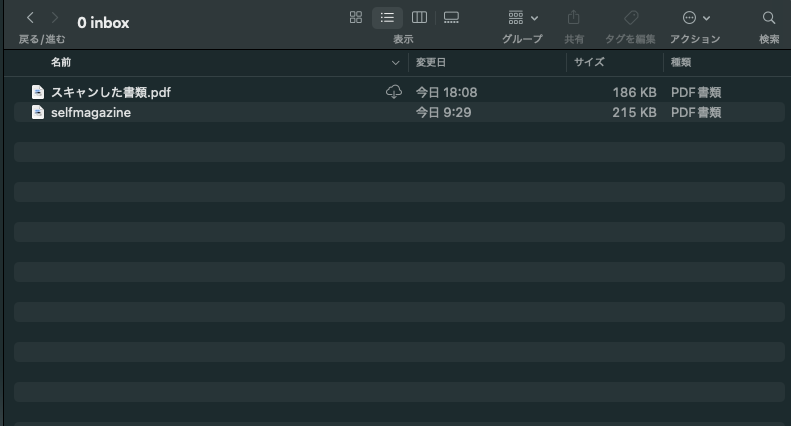
Task: Switch to icon grid view
Action: click(x=356, y=18)
